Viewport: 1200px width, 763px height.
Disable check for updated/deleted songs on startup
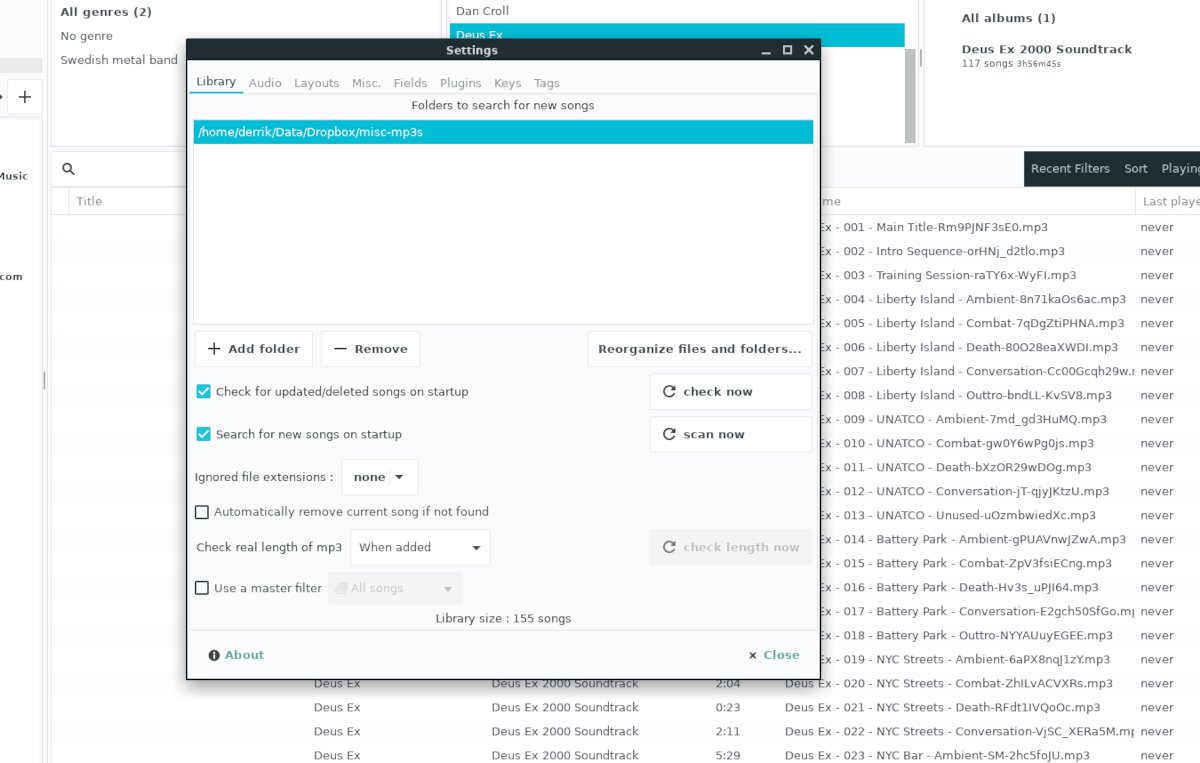203,392
